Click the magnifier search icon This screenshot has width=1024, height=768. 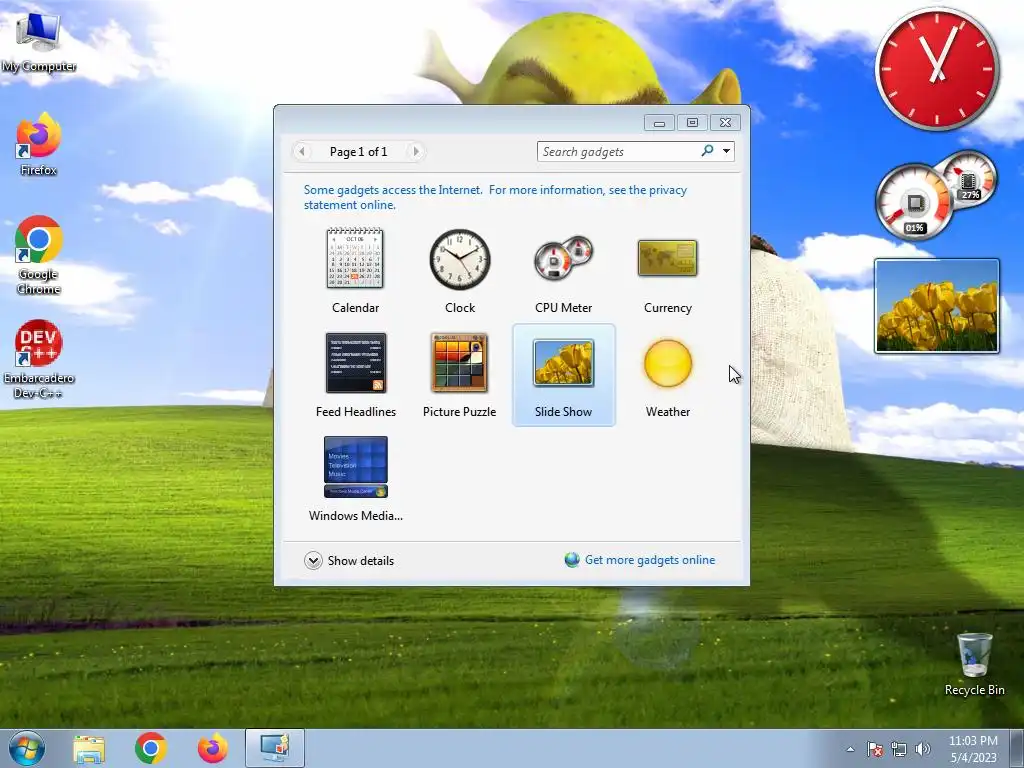click(x=707, y=151)
